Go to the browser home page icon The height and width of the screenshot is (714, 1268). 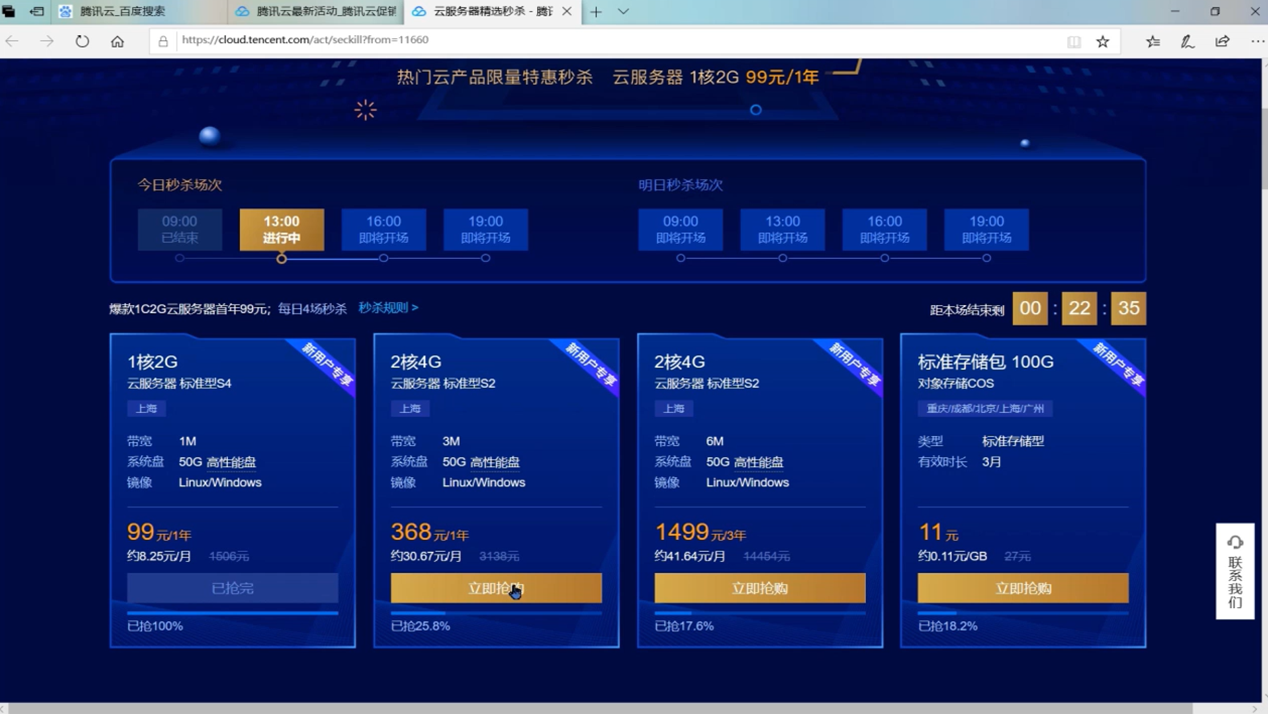[x=117, y=41]
